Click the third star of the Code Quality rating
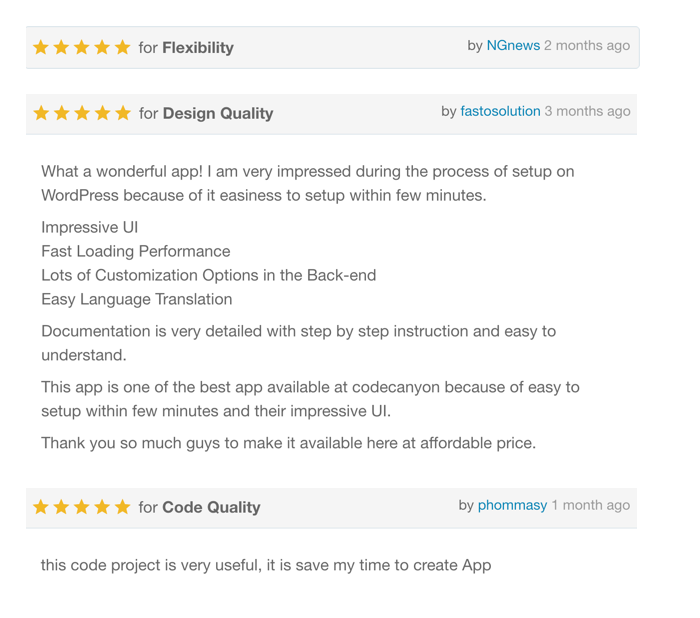Viewport: 700px width, 618px height. (x=82, y=508)
